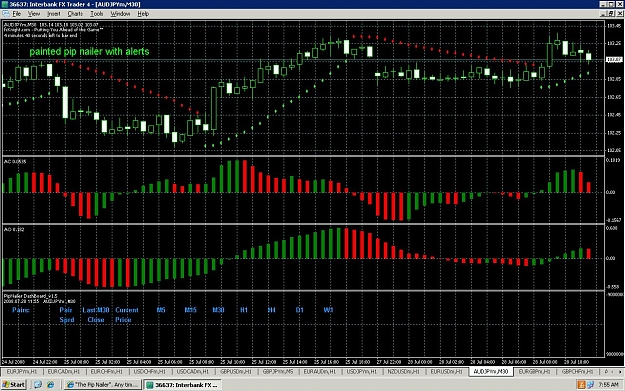
Task: Switch to the EURGBPm,H1 chart tab
Action: point(534,371)
